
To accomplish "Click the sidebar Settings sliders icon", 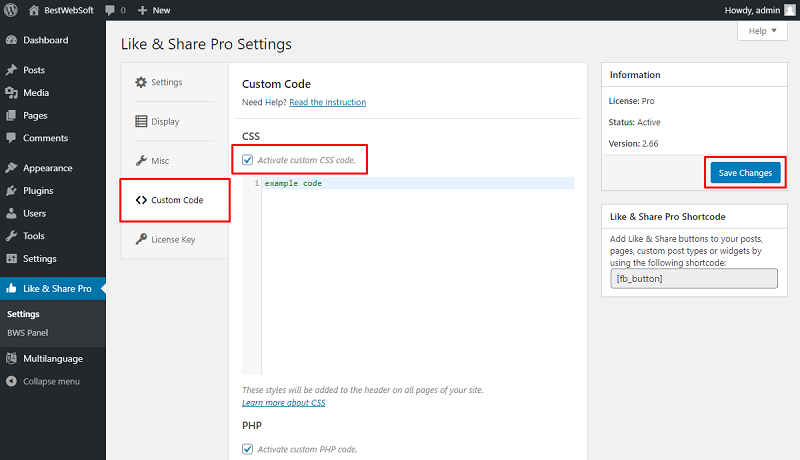I will coord(11,259).
